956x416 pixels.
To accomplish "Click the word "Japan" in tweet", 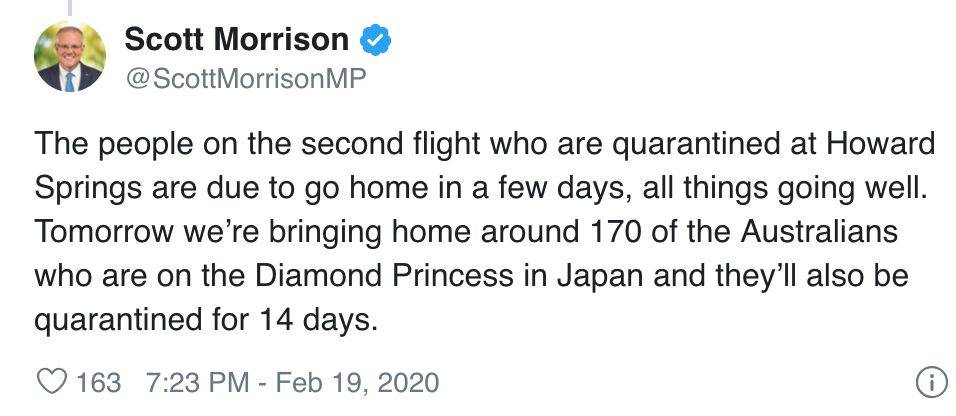I will pyautogui.click(x=600, y=278).
